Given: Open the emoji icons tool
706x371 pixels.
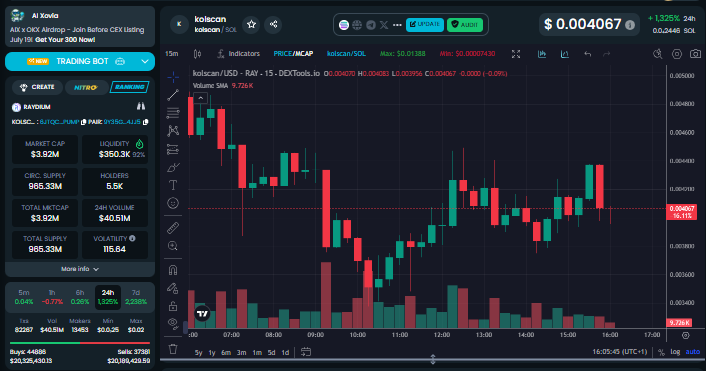Looking at the screenshot, I should coord(173,203).
